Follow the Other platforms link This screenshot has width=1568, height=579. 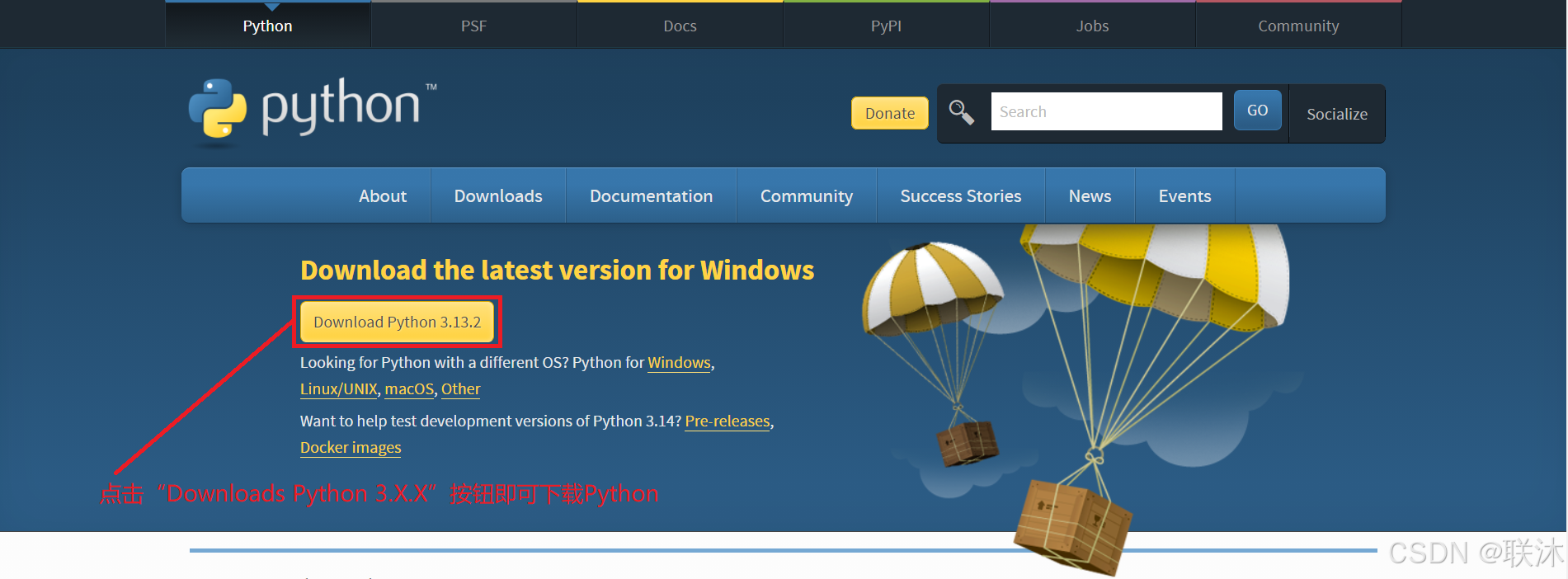[461, 389]
